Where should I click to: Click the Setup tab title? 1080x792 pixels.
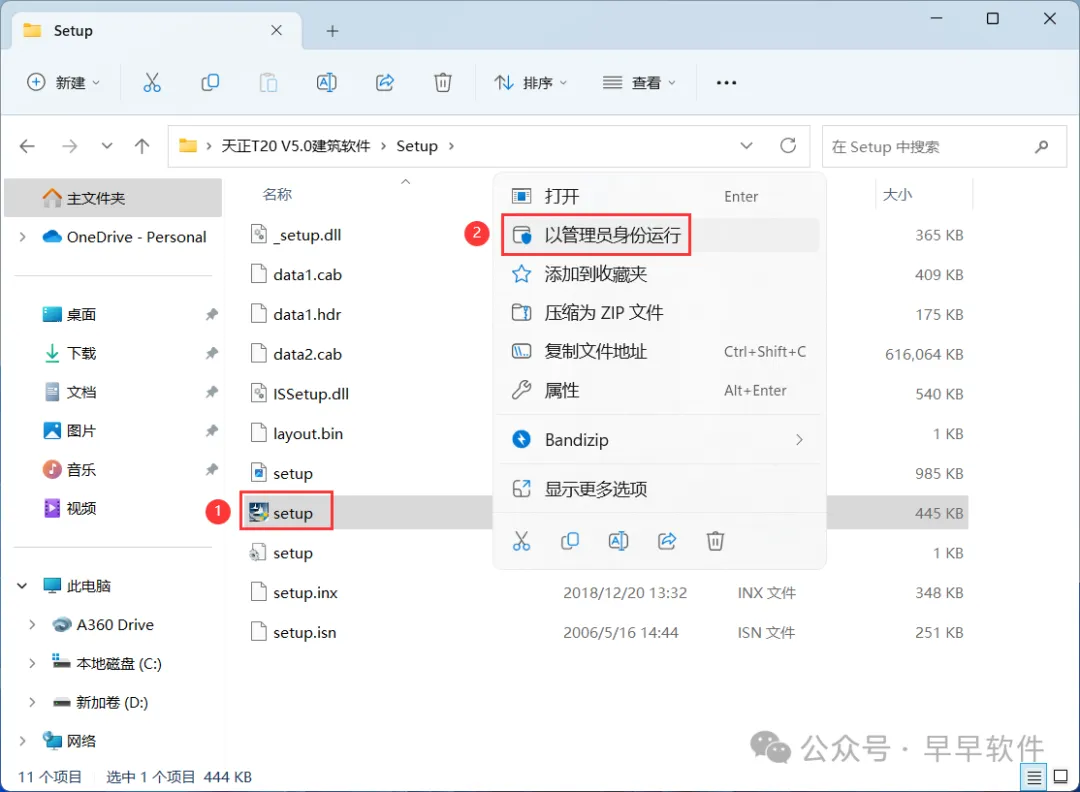click(73, 30)
